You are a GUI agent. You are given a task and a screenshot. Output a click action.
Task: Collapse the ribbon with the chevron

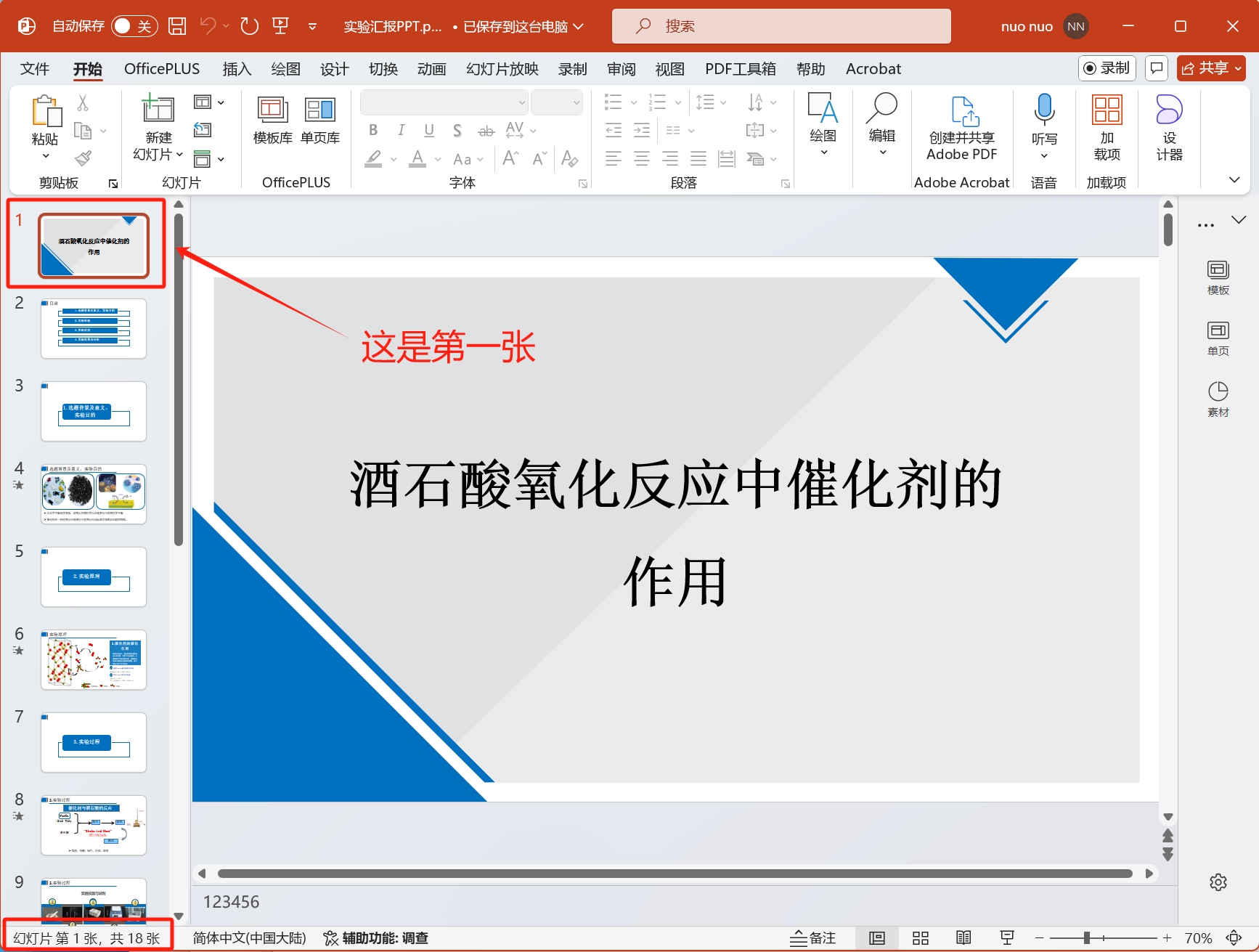1234,179
